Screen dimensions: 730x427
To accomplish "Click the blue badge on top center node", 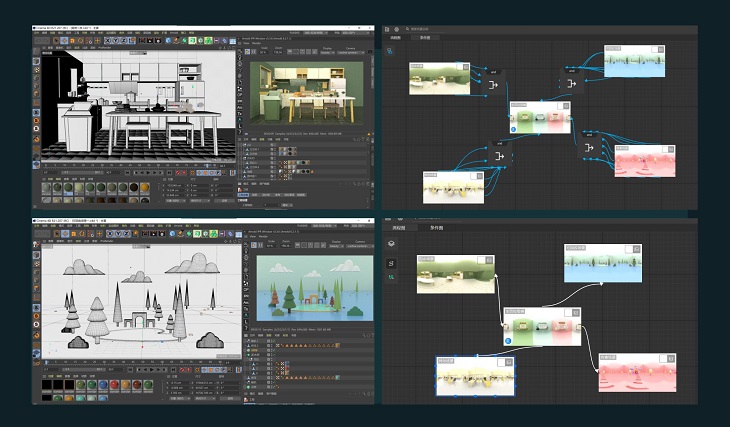I will tap(513, 130).
